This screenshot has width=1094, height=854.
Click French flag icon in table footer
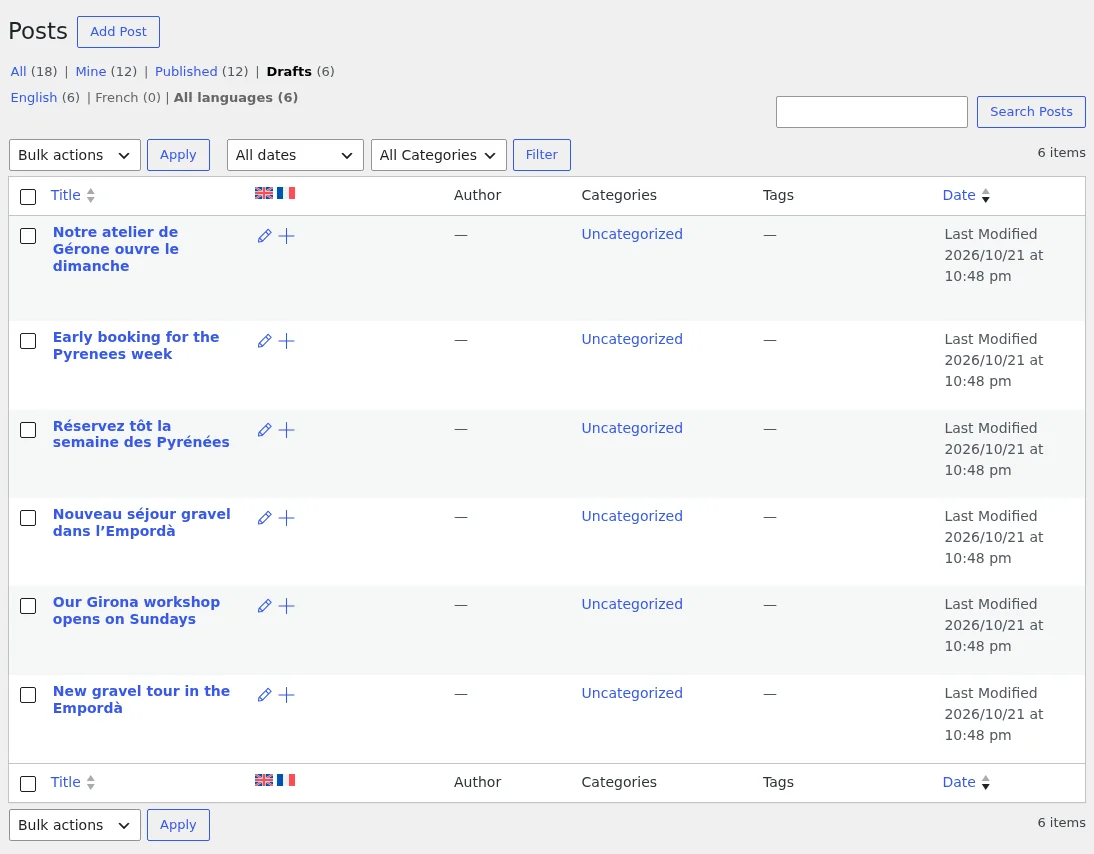tap(286, 780)
